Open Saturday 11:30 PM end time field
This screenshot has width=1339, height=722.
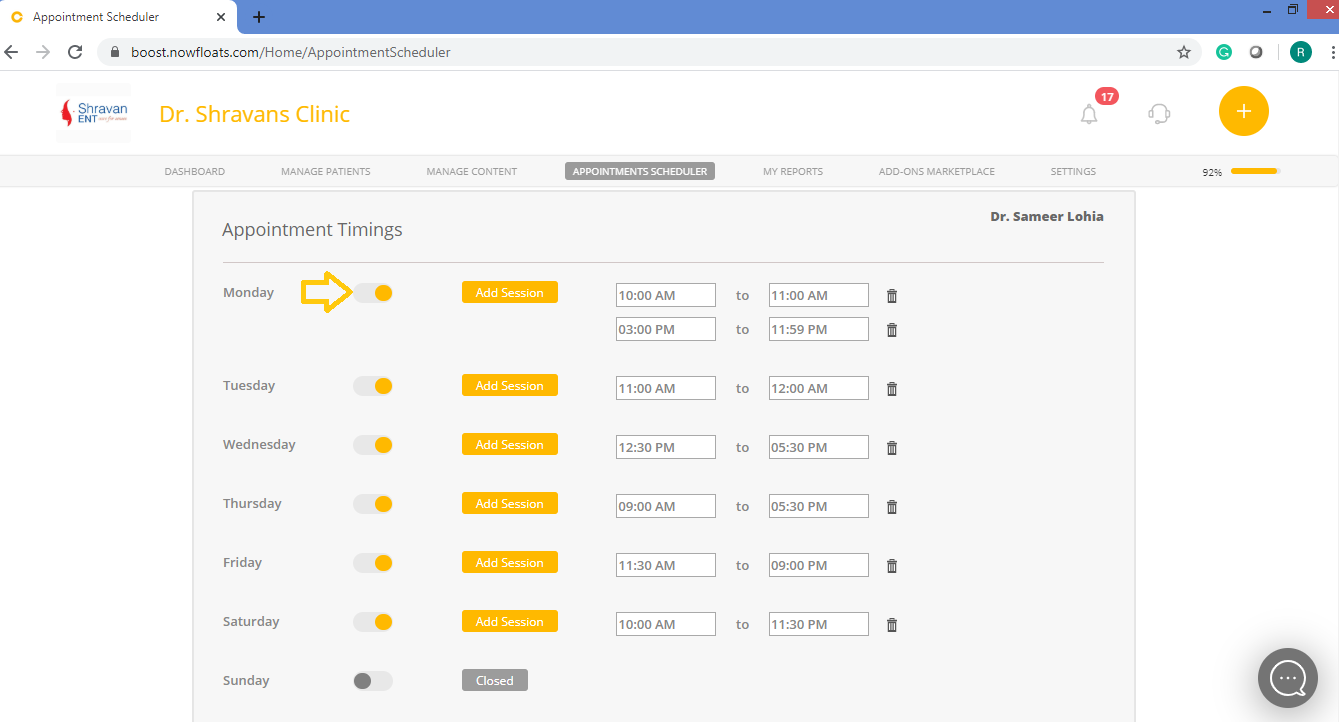pos(819,624)
